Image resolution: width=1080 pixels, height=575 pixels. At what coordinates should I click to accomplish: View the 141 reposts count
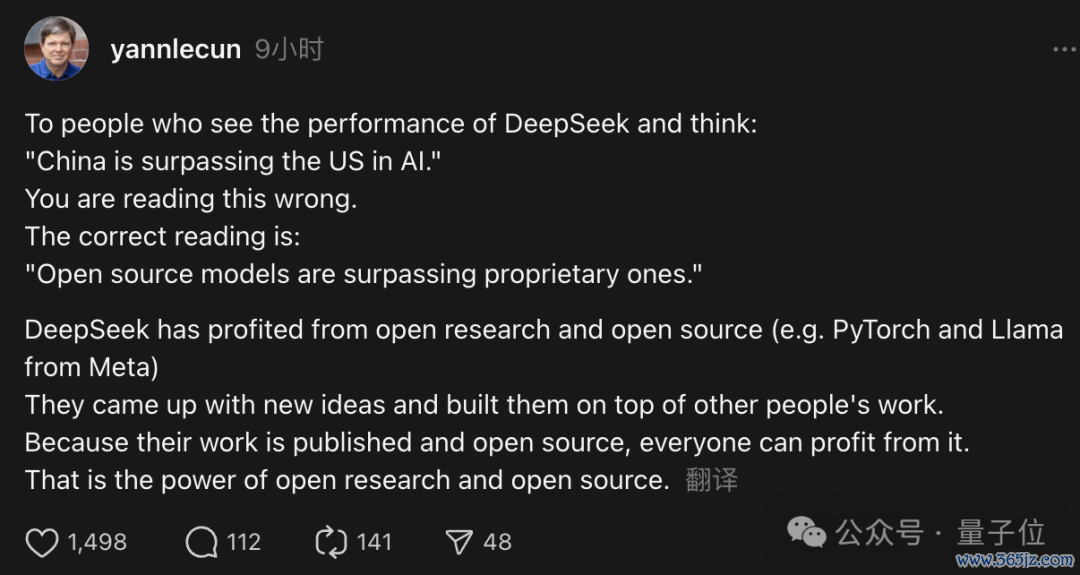coord(375,543)
